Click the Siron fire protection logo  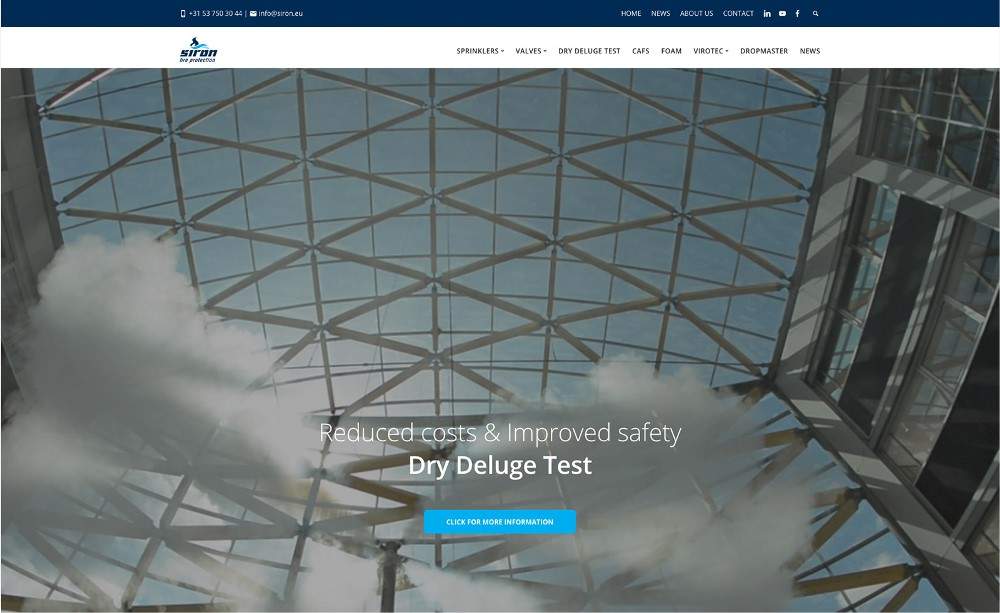click(x=198, y=49)
